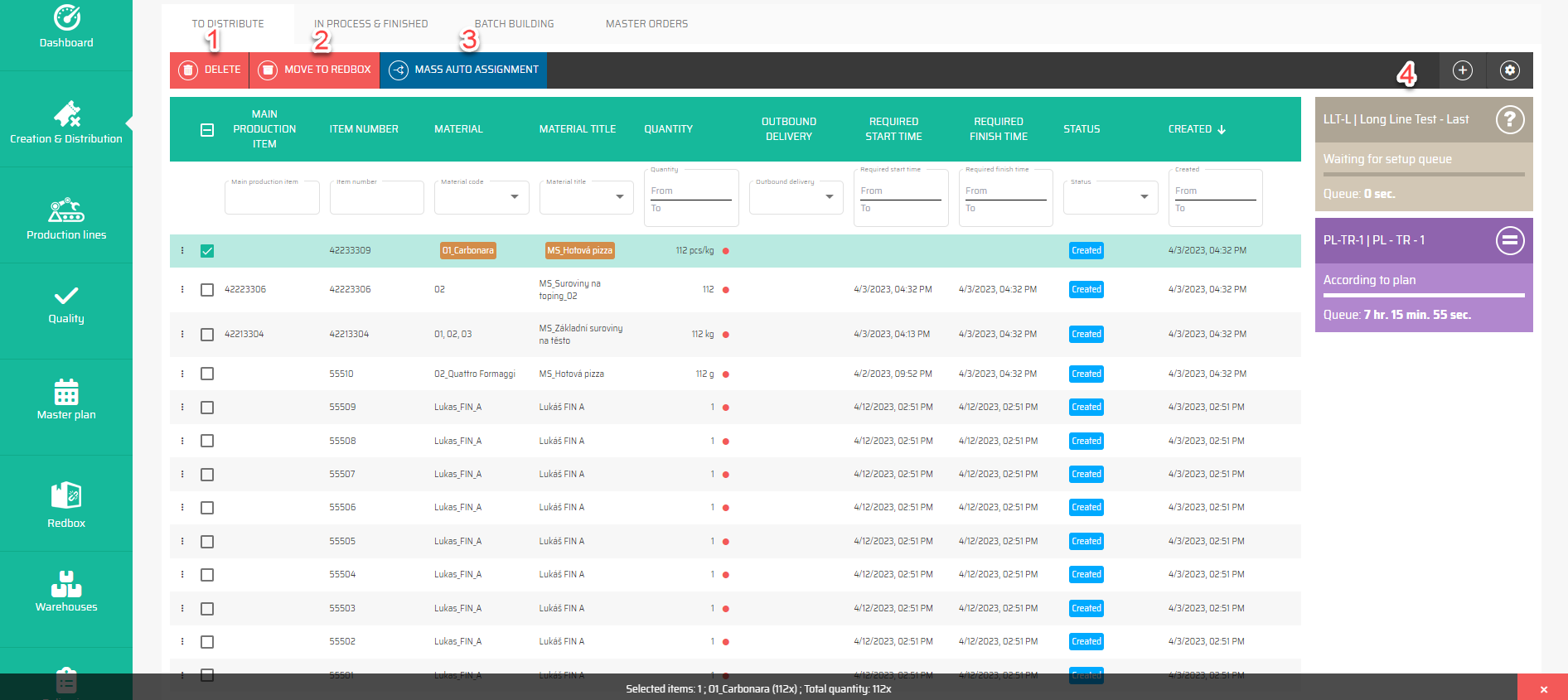
Task: Click the Mass Auto Assignment button
Action: click(463, 70)
